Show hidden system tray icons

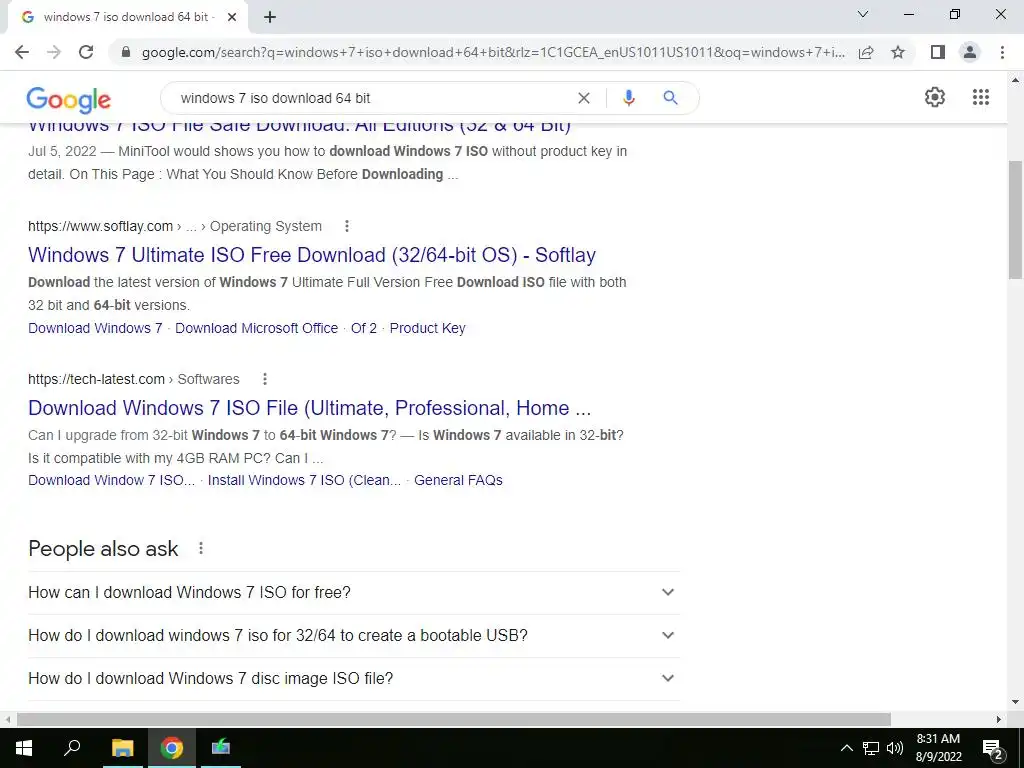pos(846,748)
